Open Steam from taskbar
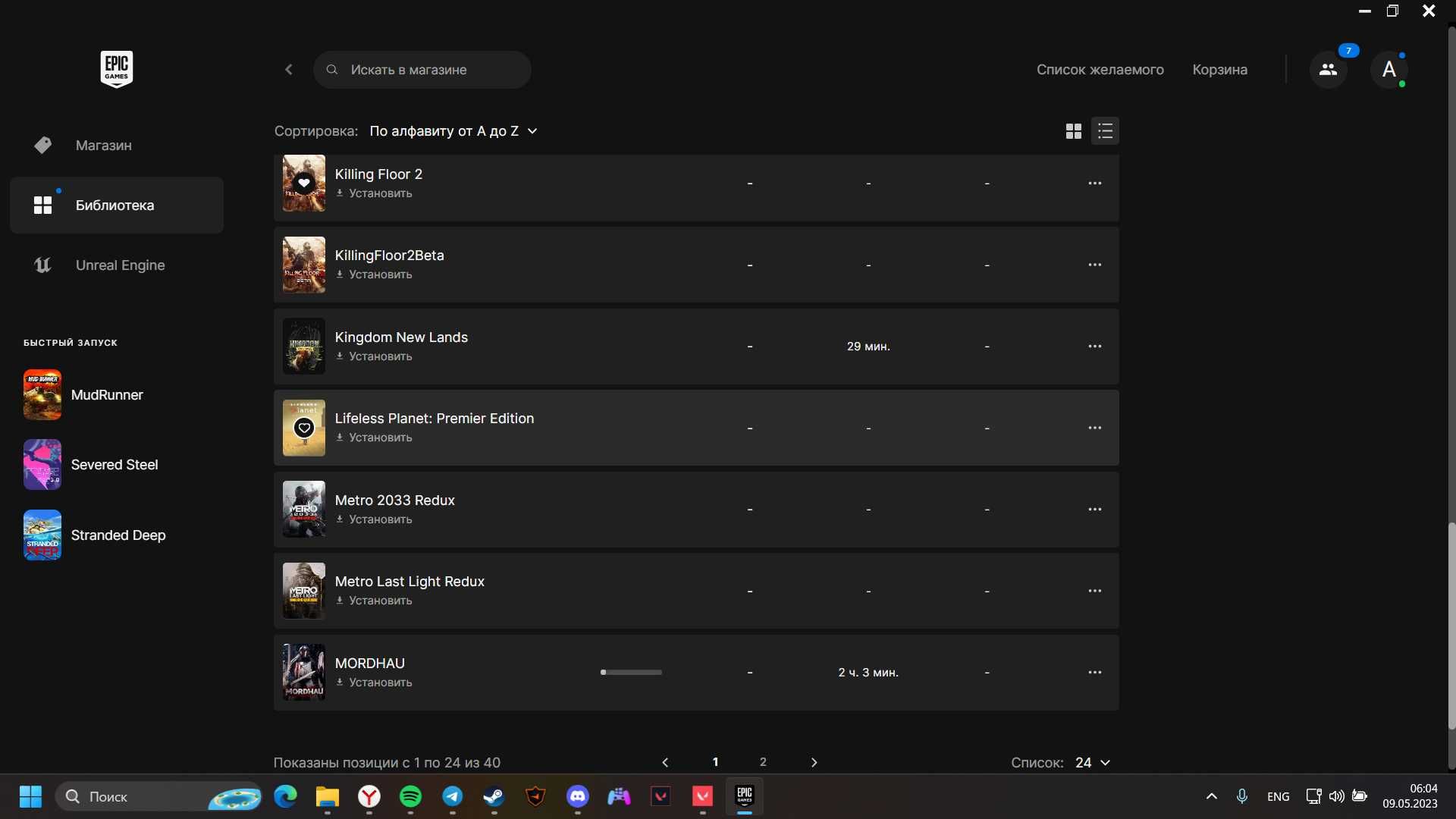This screenshot has height=819, width=1456. pyautogui.click(x=494, y=796)
